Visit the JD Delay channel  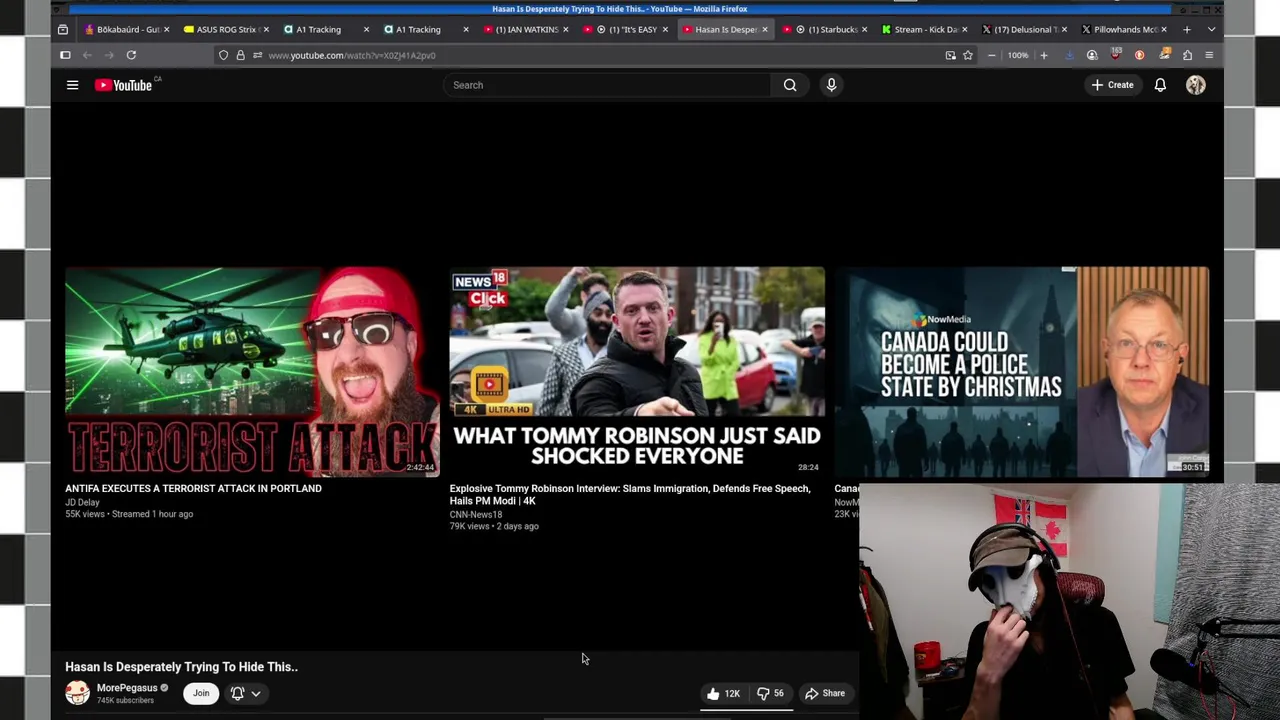pyautogui.click(x=82, y=502)
